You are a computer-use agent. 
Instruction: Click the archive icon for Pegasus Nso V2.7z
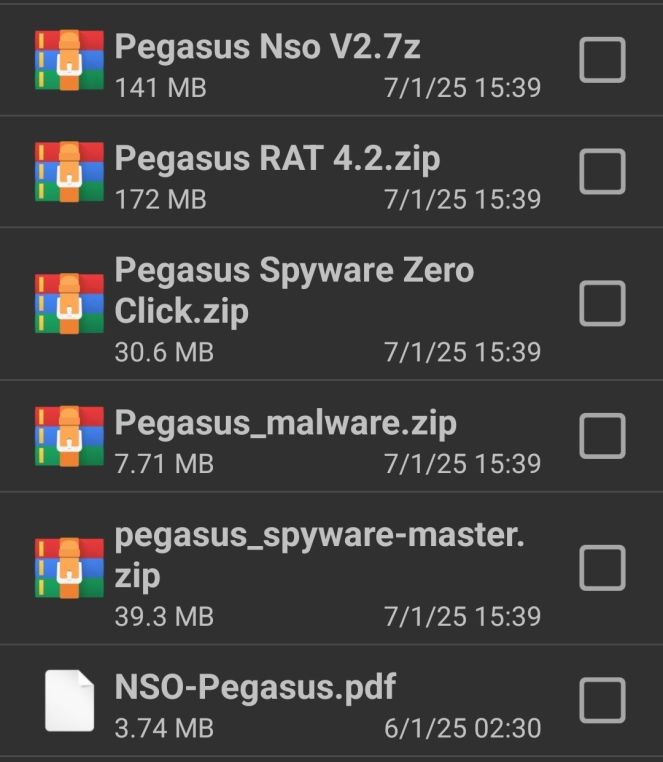click(69, 61)
